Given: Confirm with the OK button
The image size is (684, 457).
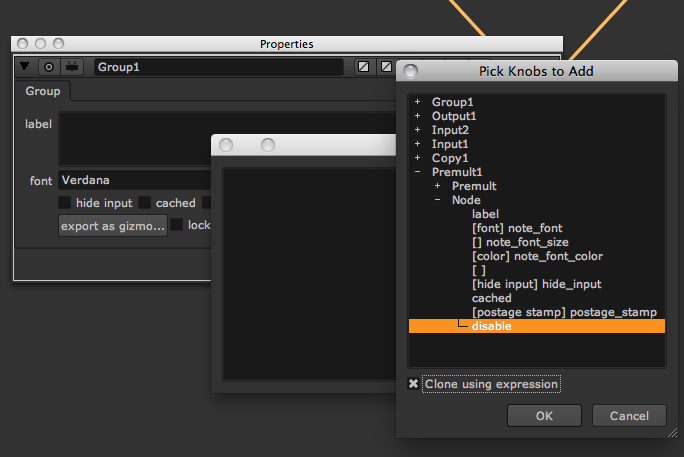Looking at the screenshot, I should tap(544, 416).
